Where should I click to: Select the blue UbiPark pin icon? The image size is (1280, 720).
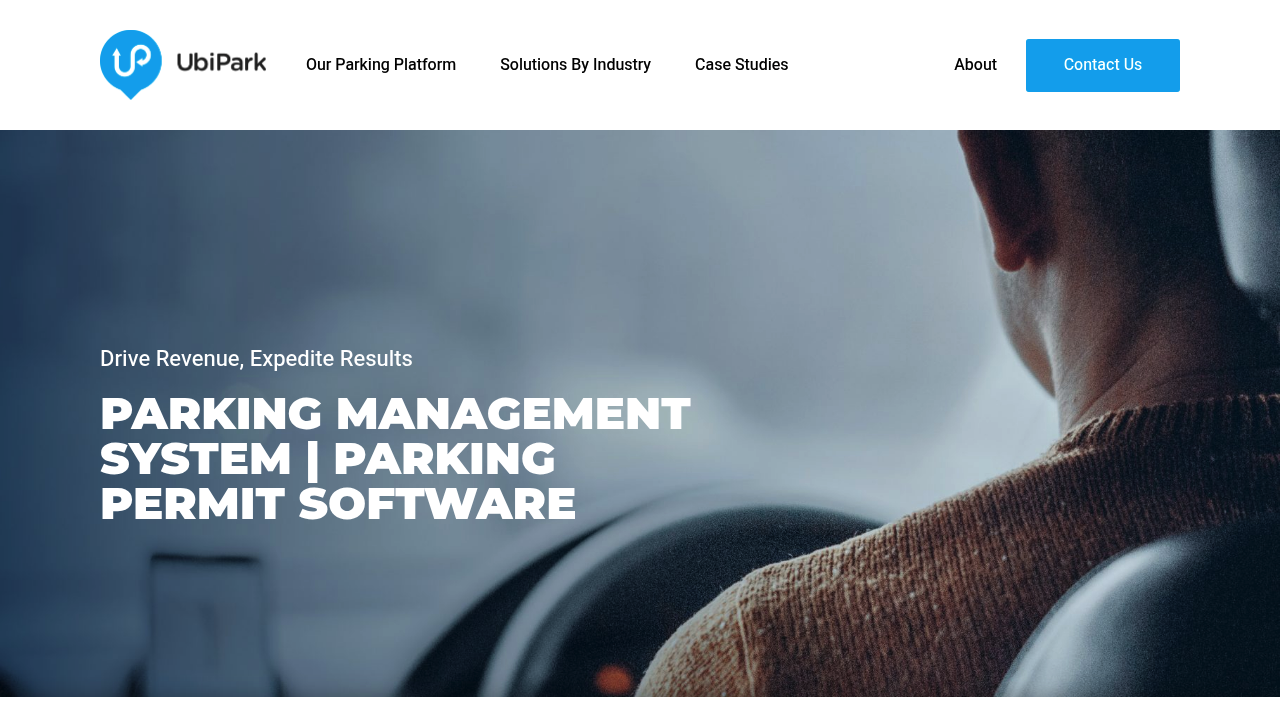pos(130,64)
